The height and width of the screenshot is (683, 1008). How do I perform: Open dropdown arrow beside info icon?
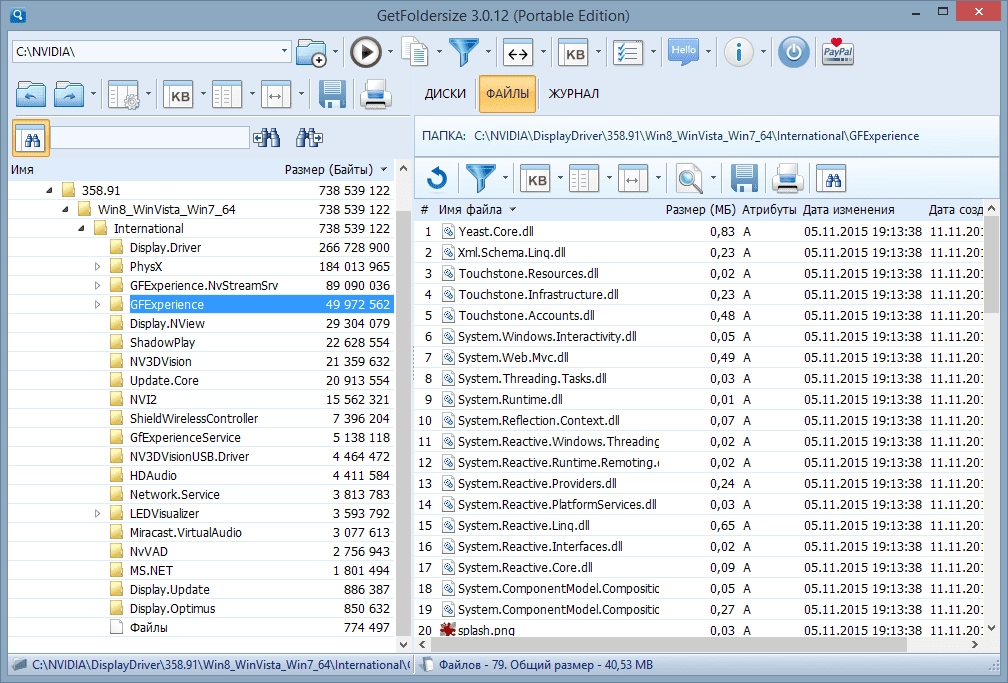(763, 51)
